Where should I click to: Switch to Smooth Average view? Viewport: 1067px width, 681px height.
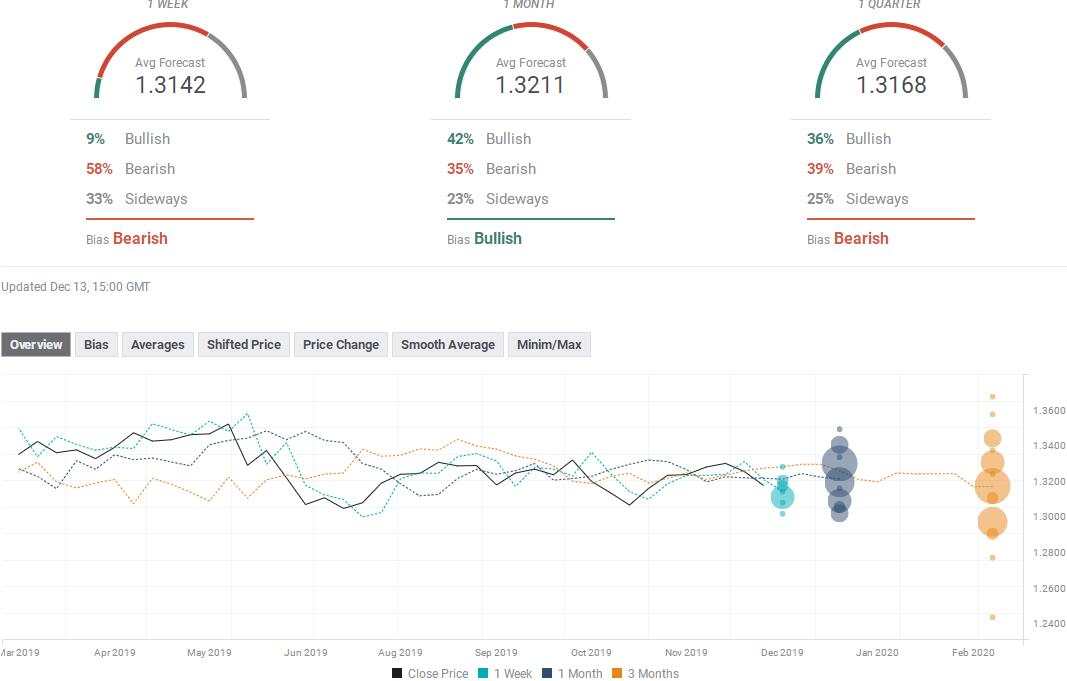click(448, 344)
